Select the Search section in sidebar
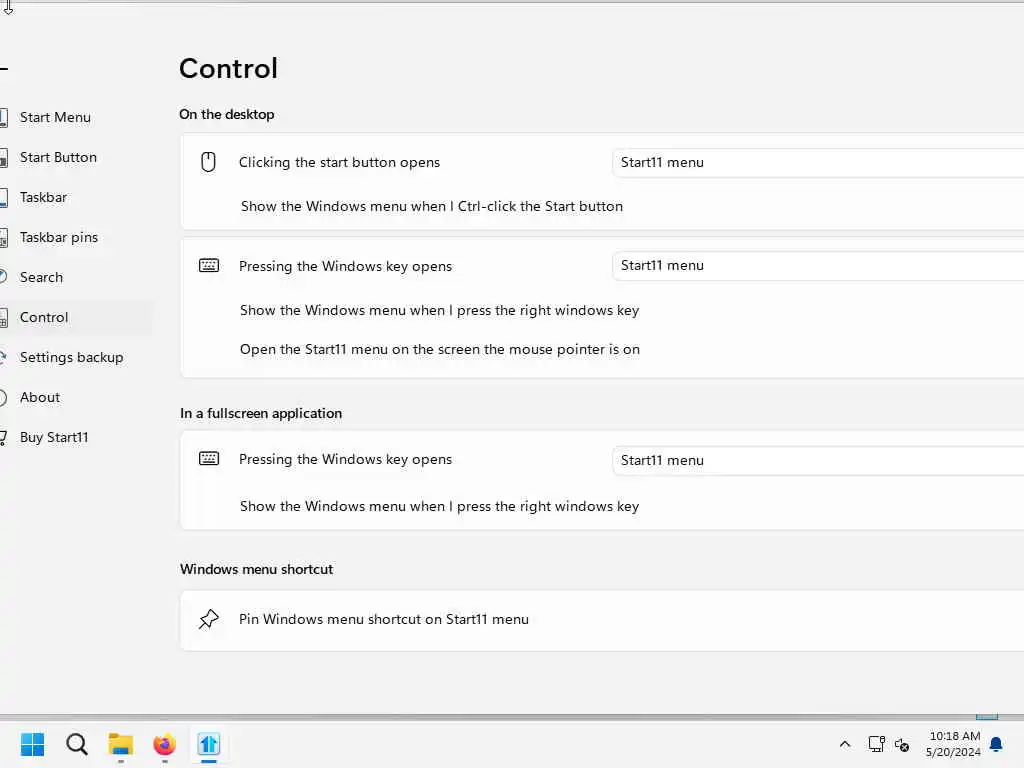The width and height of the screenshot is (1024, 768). click(41, 277)
